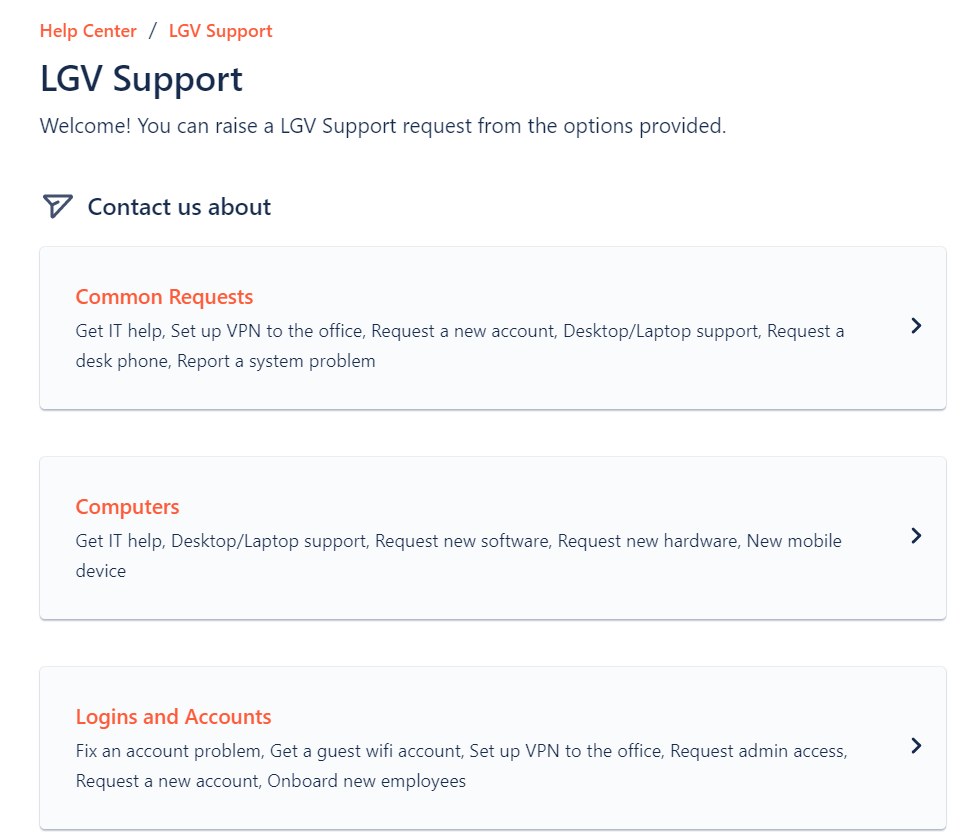The height and width of the screenshot is (839, 968).
Task: Open the Logins and Accounts title
Action: click(x=173, y=717)
